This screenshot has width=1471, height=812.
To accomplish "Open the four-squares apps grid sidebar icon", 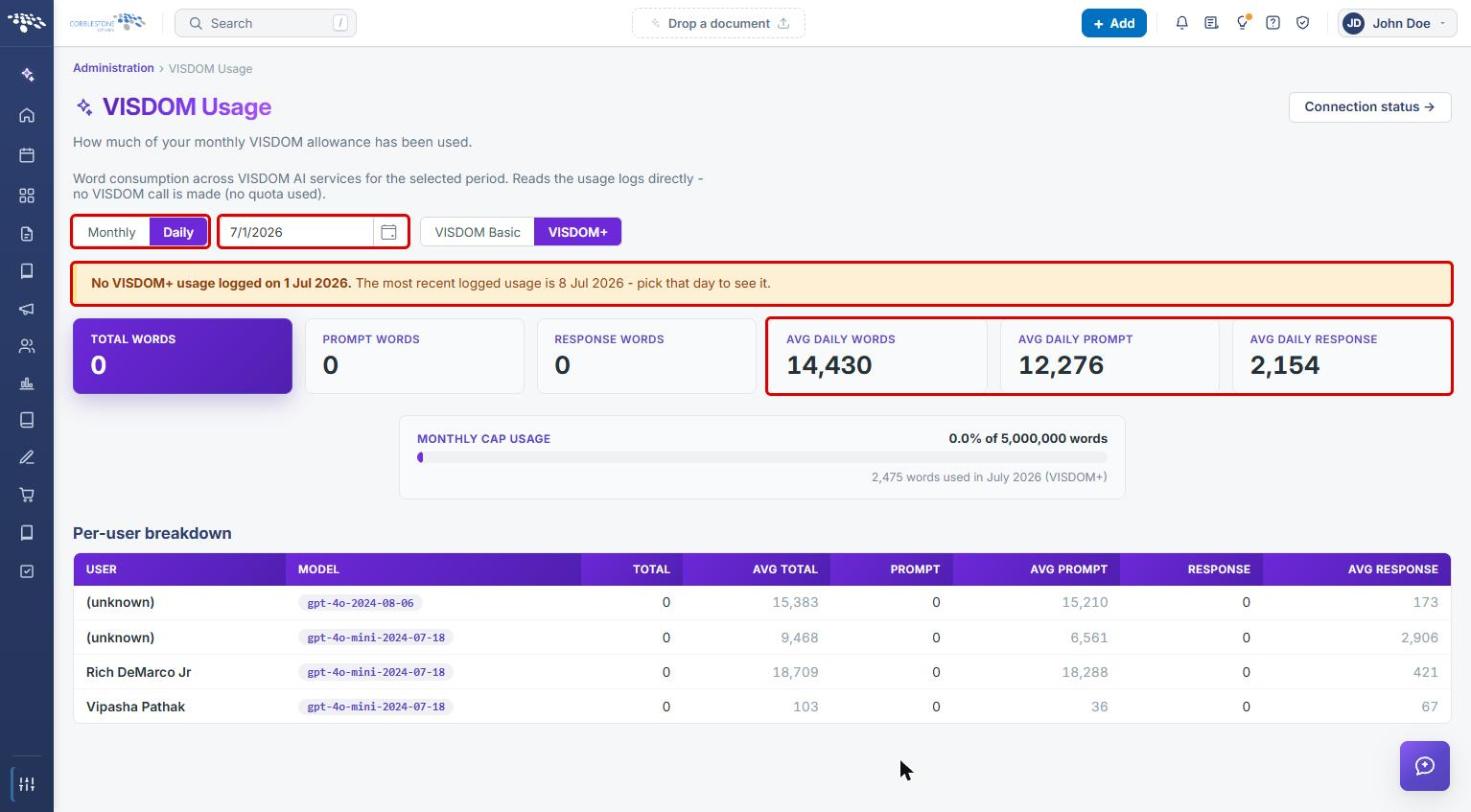I will point(27,195).
